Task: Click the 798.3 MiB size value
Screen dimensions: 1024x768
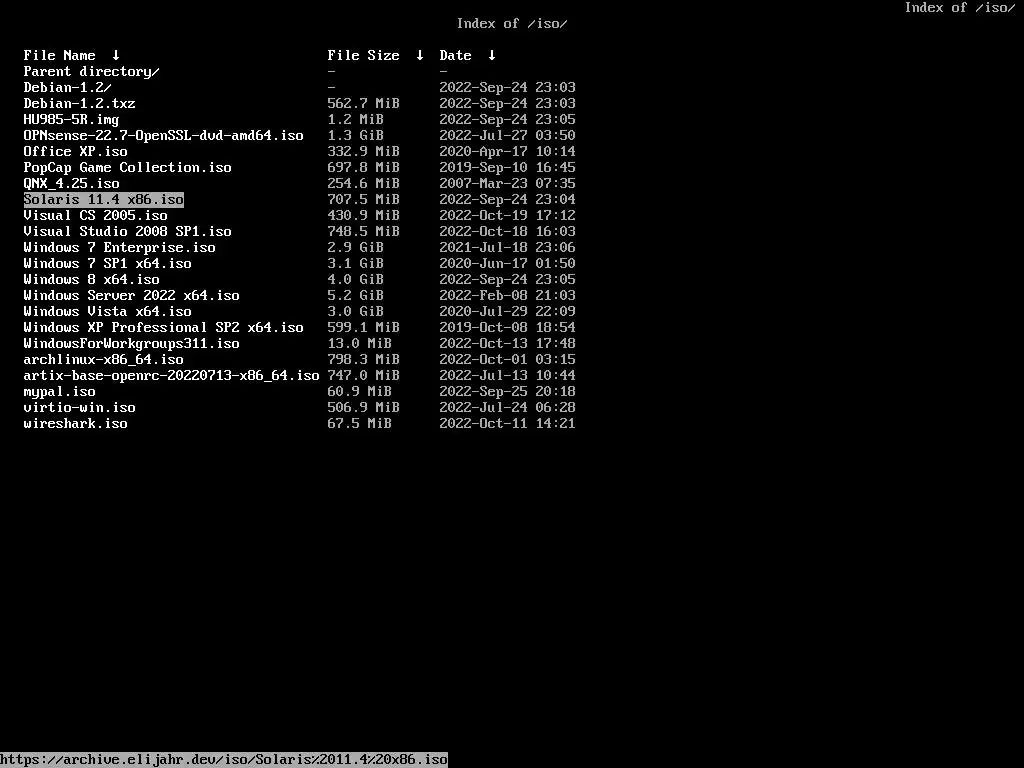Action: point(363,359)
